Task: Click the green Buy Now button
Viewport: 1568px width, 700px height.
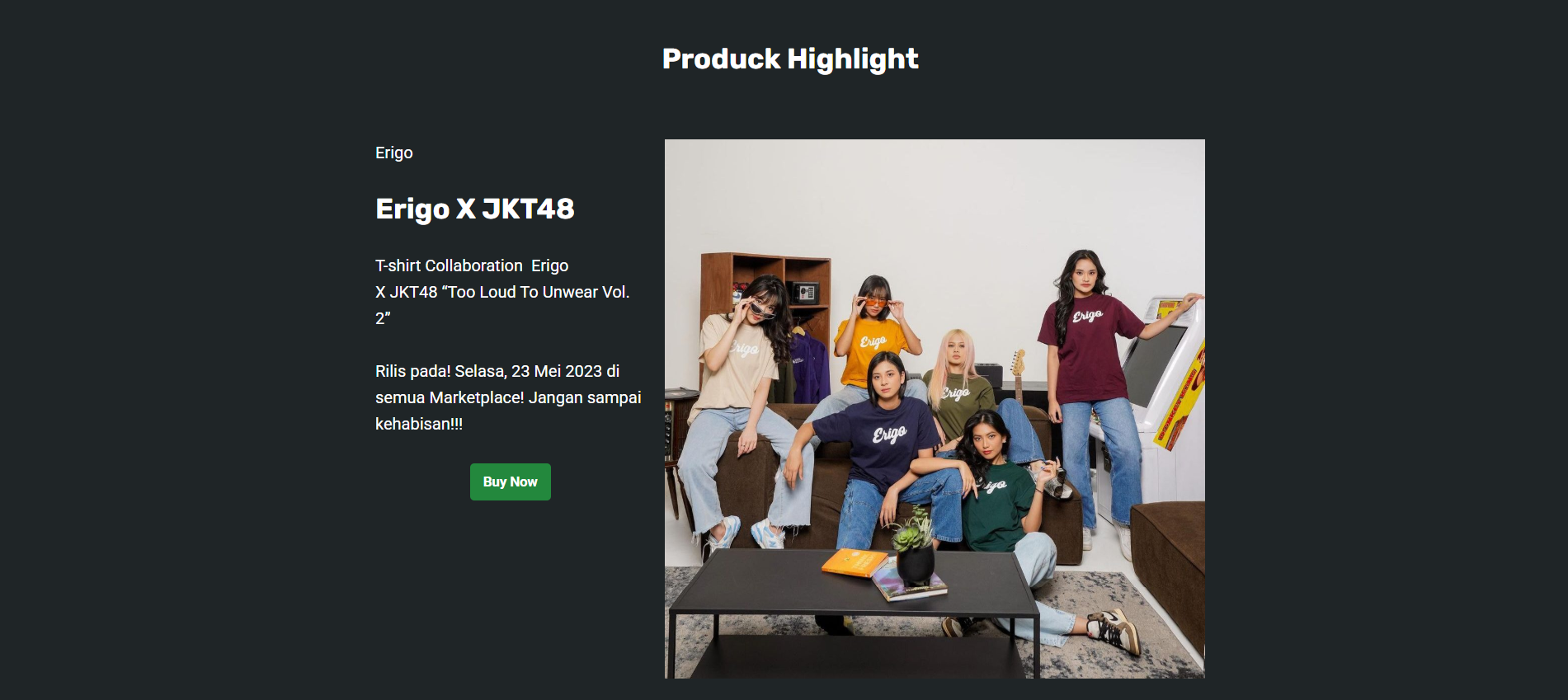Action: (x=510, y=482)
